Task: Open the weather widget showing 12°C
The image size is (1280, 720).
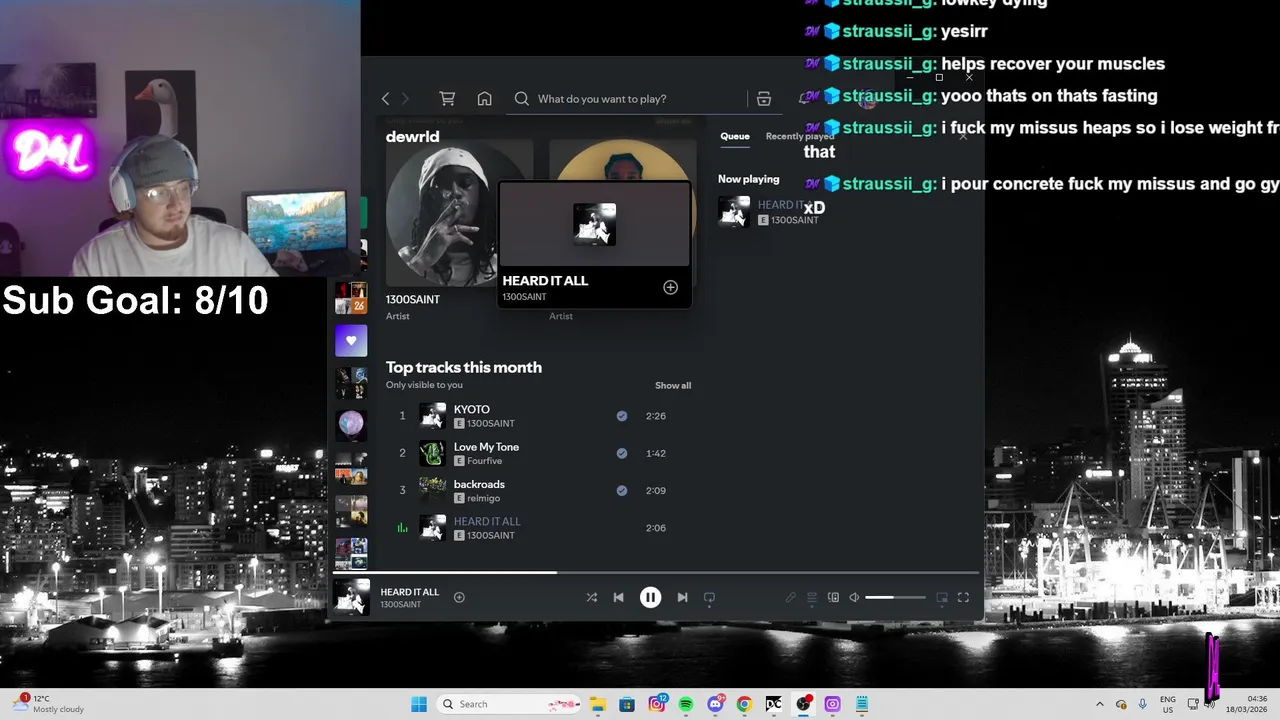Action: pos(50,704)
